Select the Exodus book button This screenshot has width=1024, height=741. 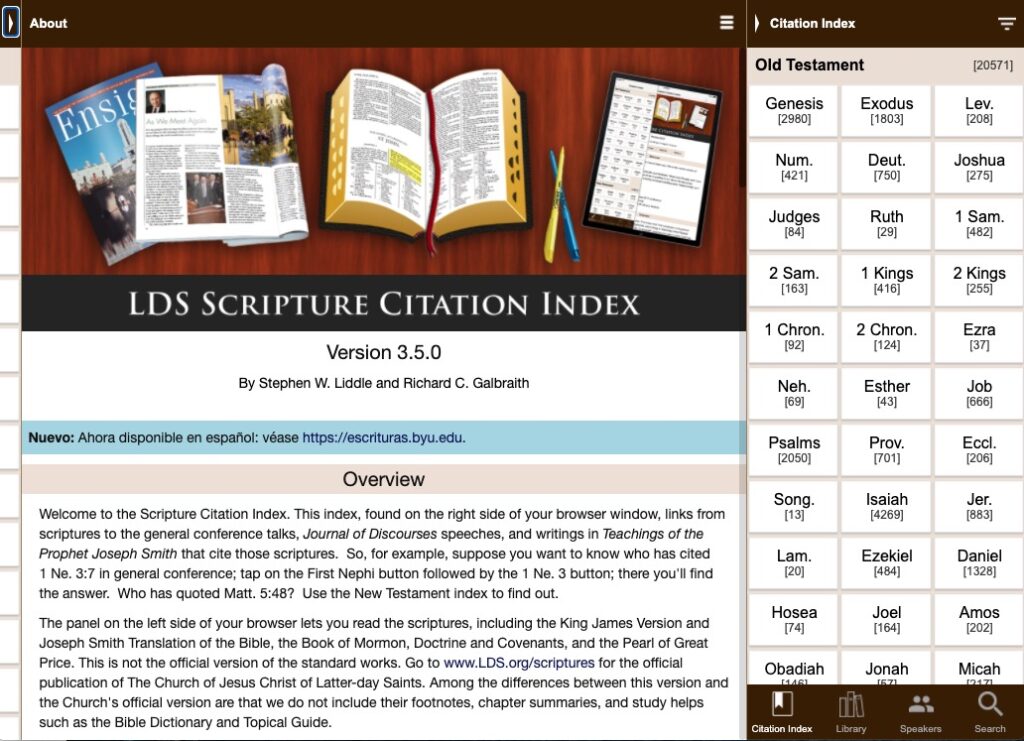coord(886,110)
